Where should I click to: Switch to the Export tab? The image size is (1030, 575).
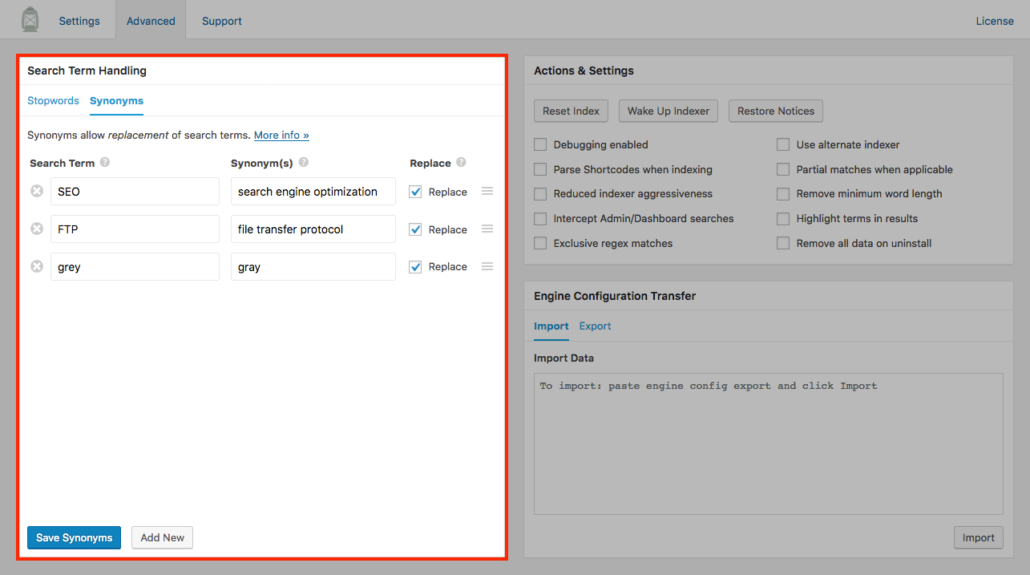click(595, 326)
